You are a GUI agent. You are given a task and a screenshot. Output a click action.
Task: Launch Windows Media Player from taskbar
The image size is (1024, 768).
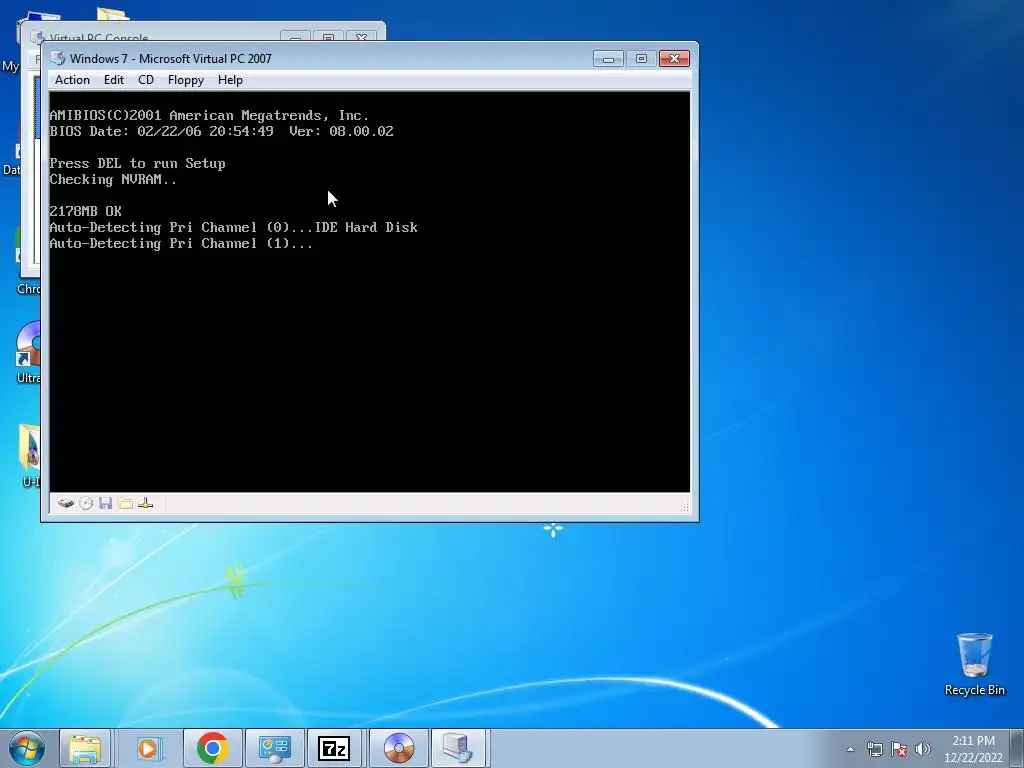[x=148, y=748]
